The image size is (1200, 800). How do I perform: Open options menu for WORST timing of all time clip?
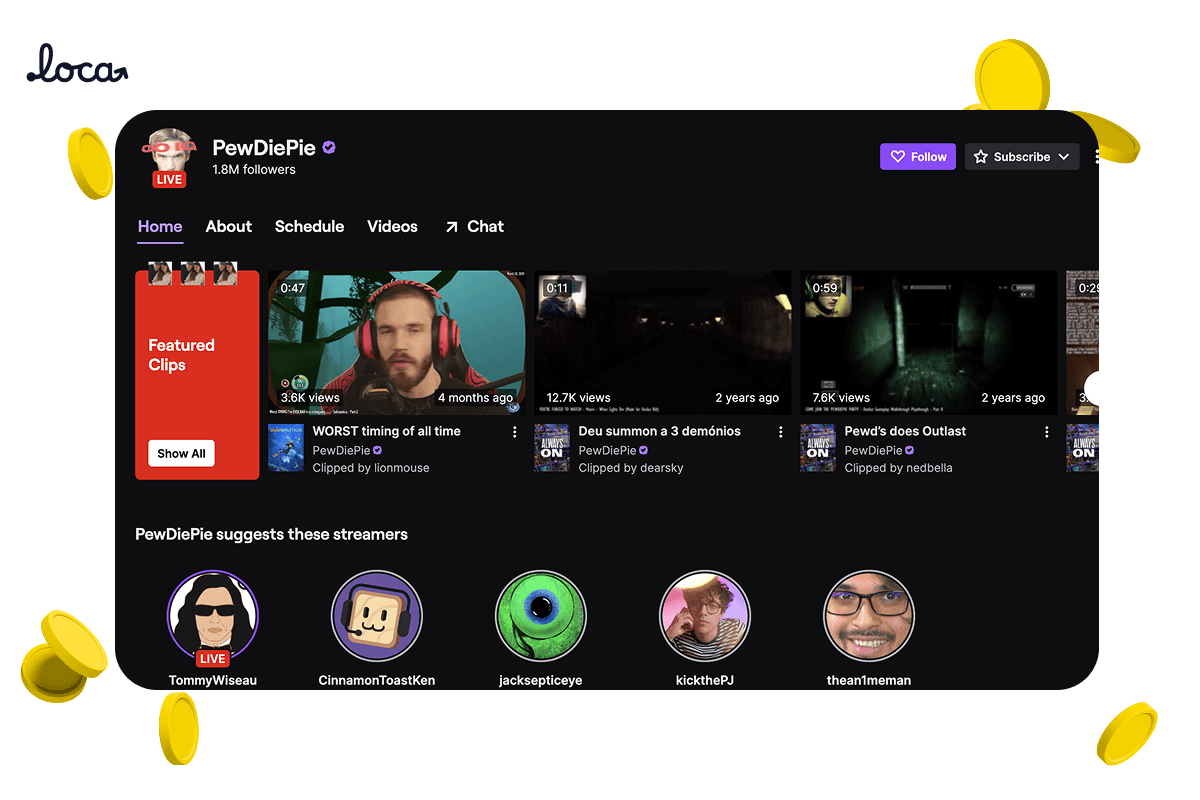point(515,432)
